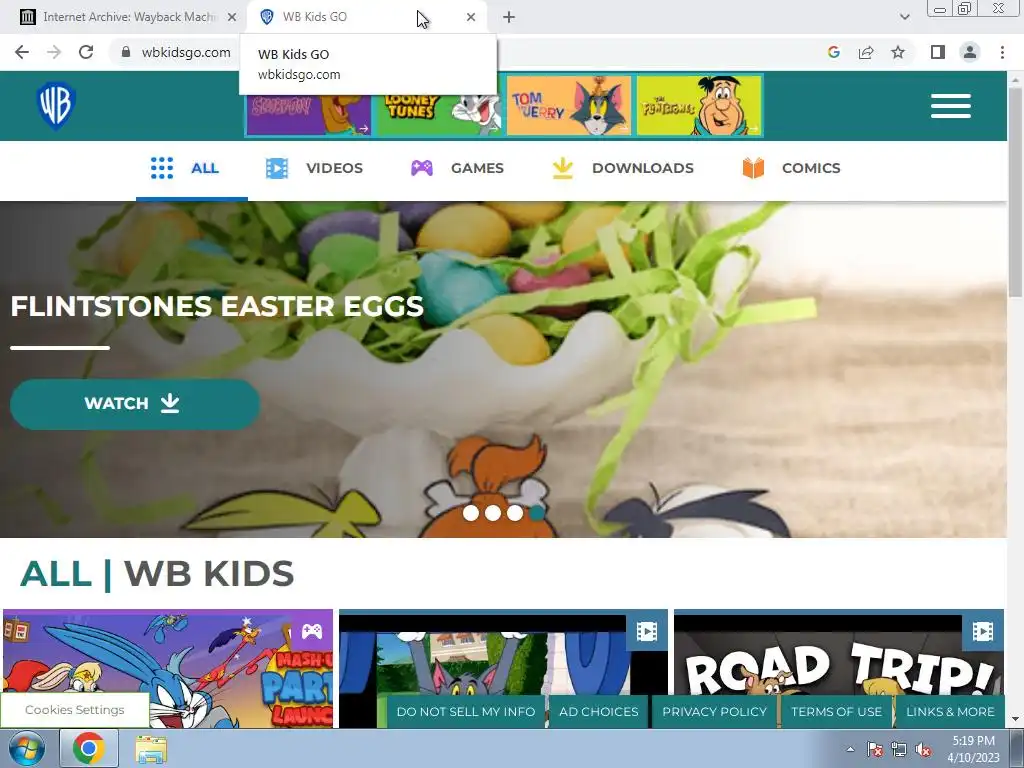Viewport: 1024px width, 768px height.
Task: Click the film badge on Road Trip card
Action: click(982, 632)
